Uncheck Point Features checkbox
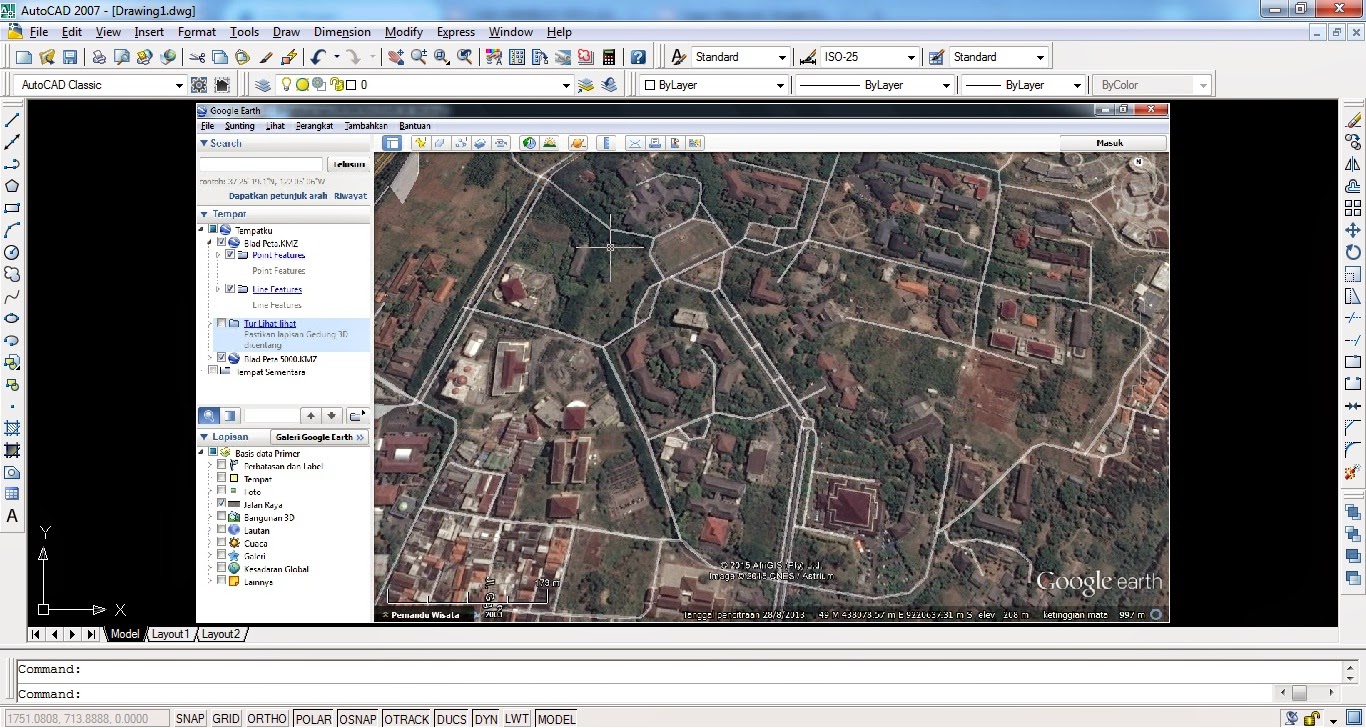 click(x=231, y=255)
